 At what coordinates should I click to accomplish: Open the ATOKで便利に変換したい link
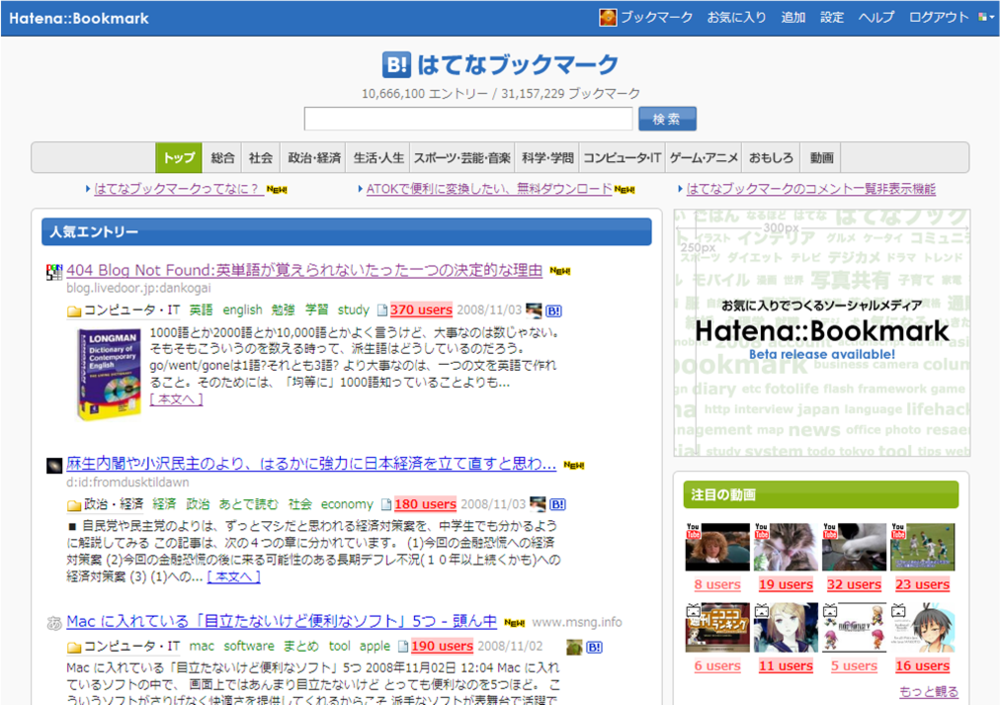(489, 189)
